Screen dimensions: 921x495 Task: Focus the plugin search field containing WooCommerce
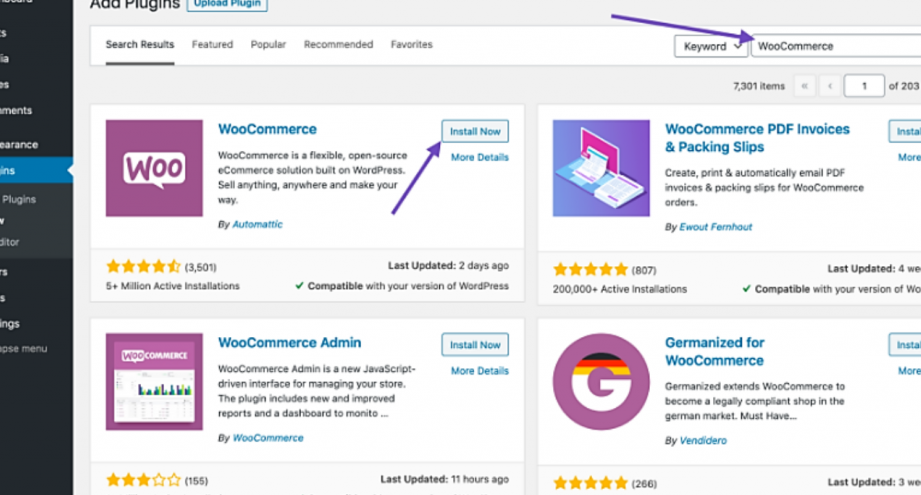836,46
